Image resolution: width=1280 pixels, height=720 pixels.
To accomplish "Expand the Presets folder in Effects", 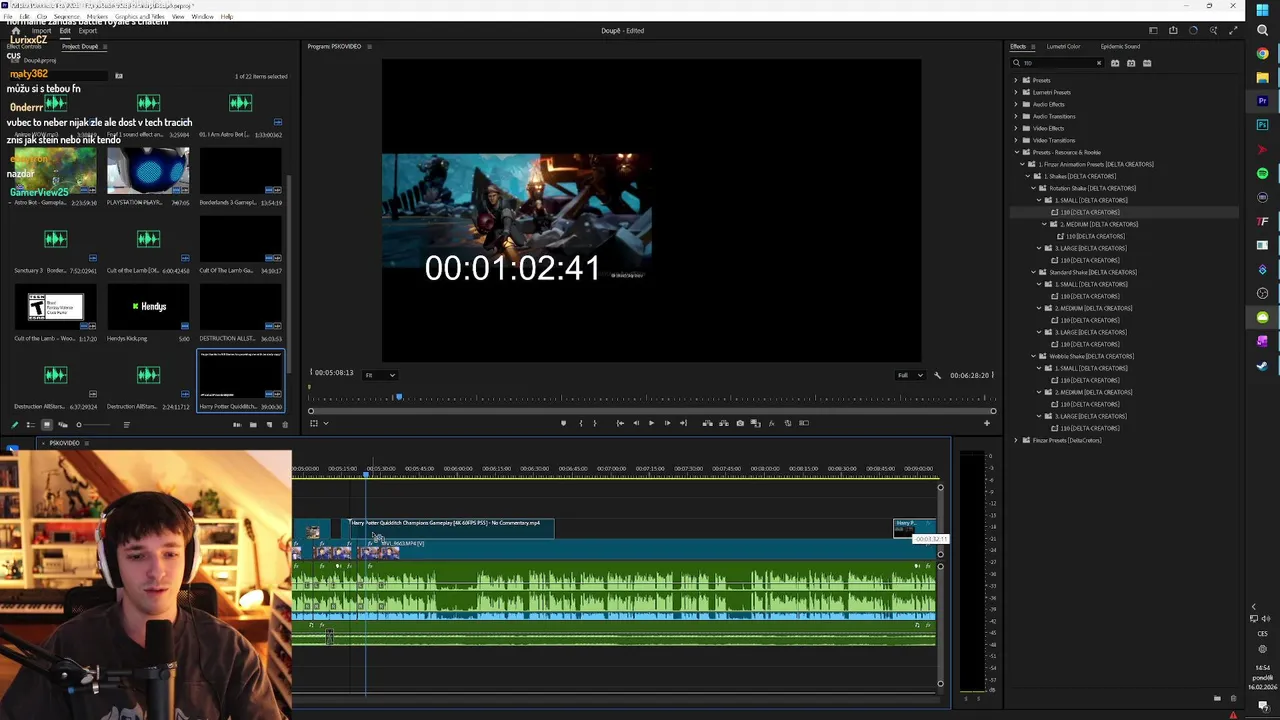I will pos(1016,80).
